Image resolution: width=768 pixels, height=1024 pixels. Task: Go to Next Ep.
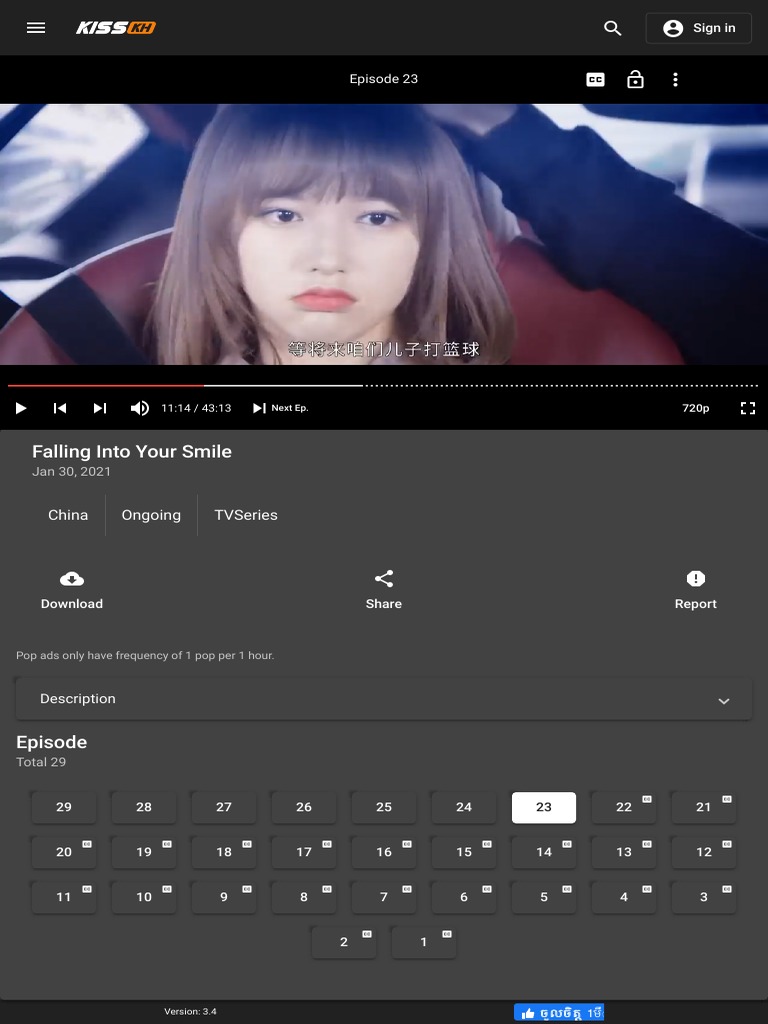[281, 408]
